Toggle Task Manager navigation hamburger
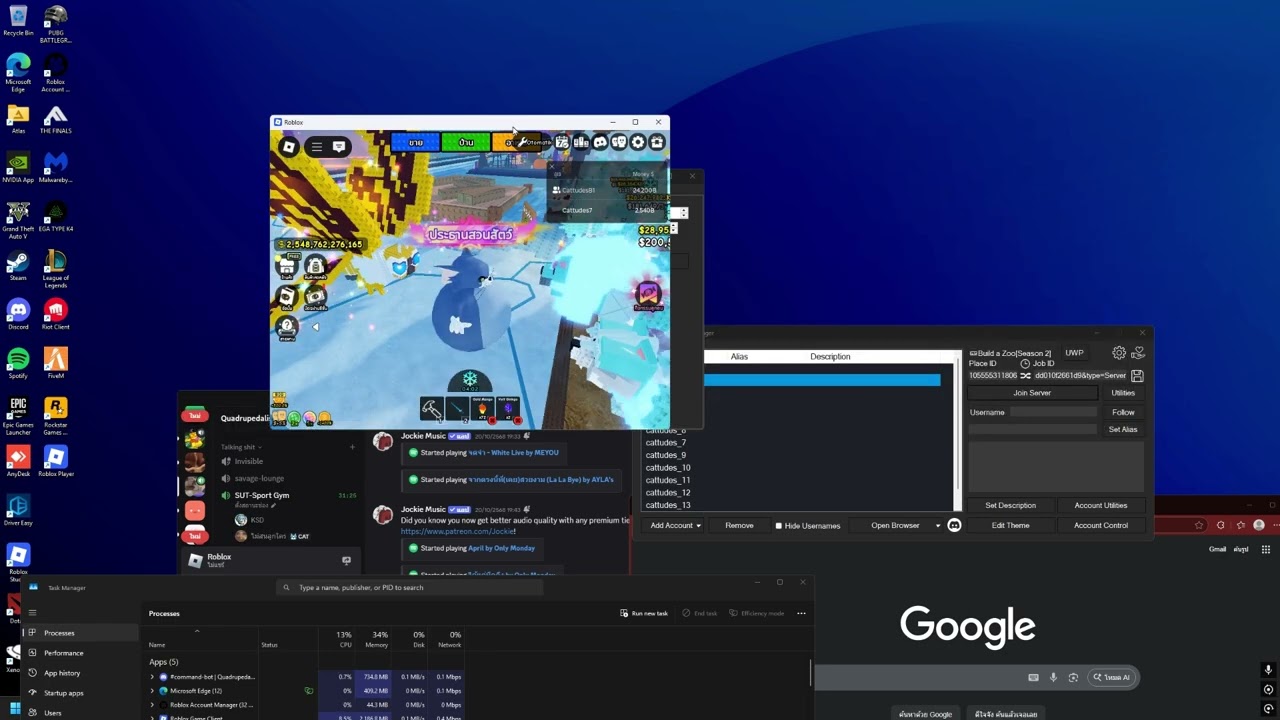This screenshot has height=720, width=1280. click(x=32, y=613)
